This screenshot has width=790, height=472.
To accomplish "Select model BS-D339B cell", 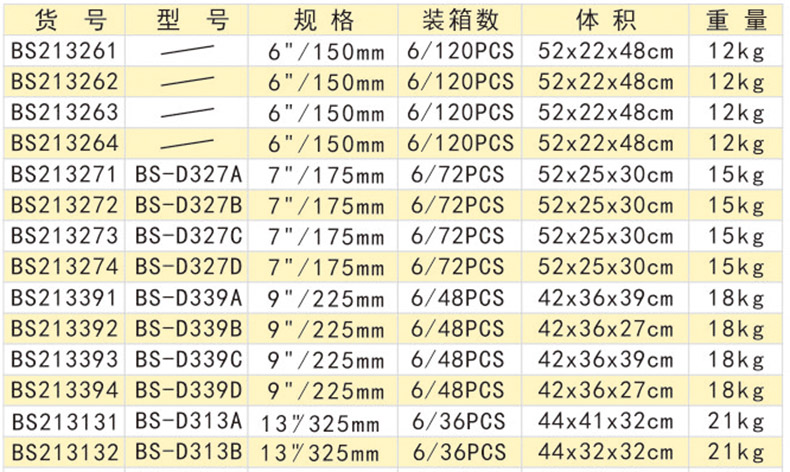I will click(x=189, y=329).
